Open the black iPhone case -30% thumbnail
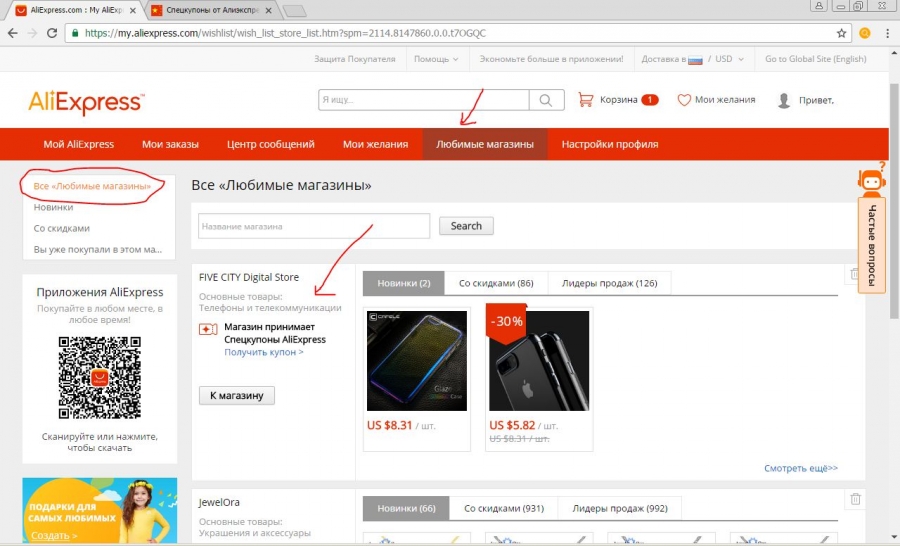900x546 pixels. [539, 361]
